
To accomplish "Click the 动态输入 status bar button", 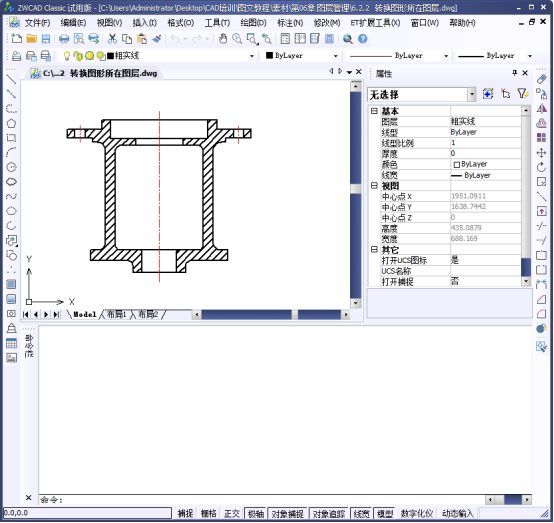I will click(458, 513).
